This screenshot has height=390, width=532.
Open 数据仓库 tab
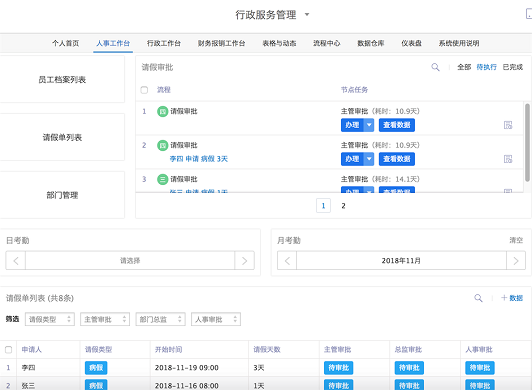(371, 43)
